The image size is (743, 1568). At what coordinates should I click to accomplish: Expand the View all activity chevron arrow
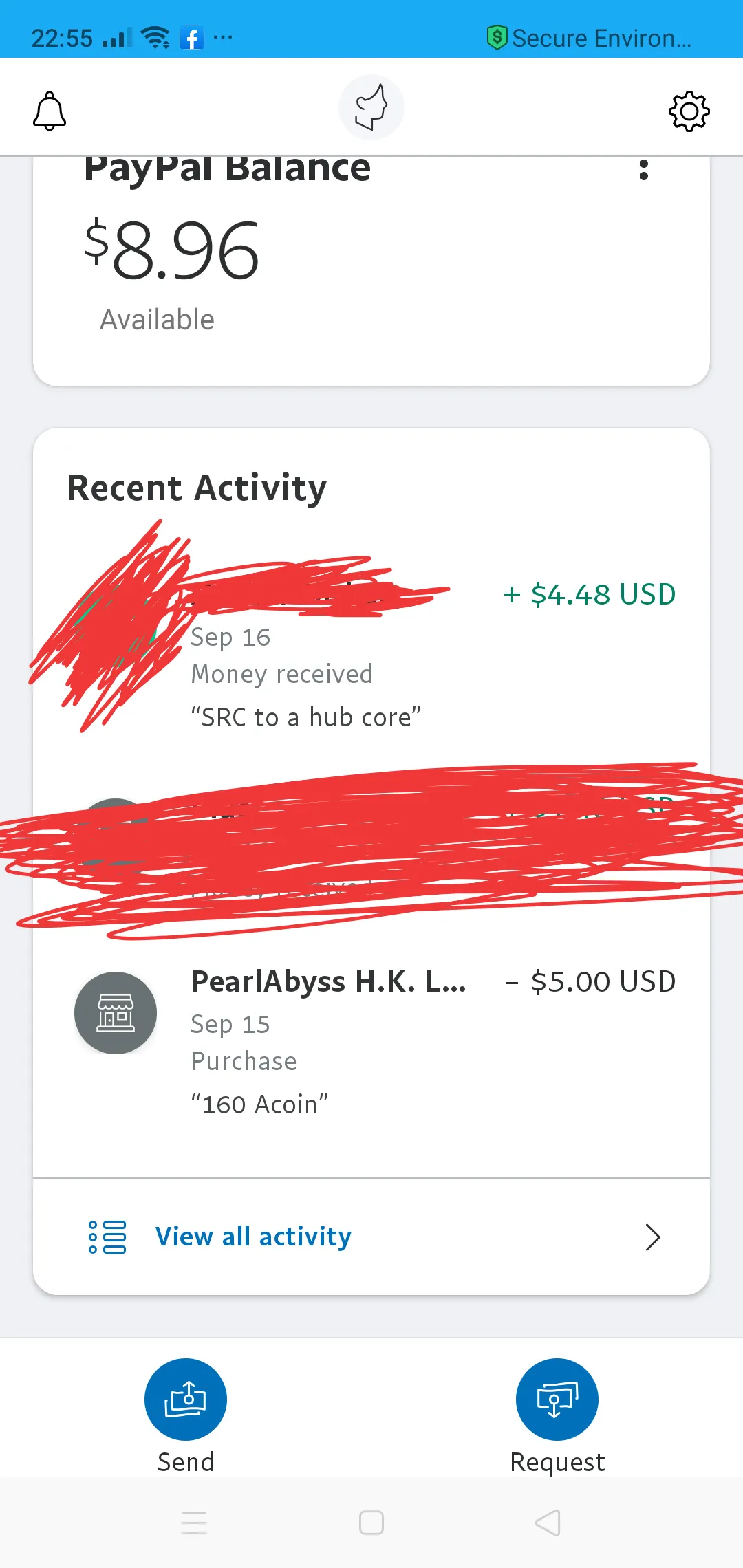(652, 1237)
